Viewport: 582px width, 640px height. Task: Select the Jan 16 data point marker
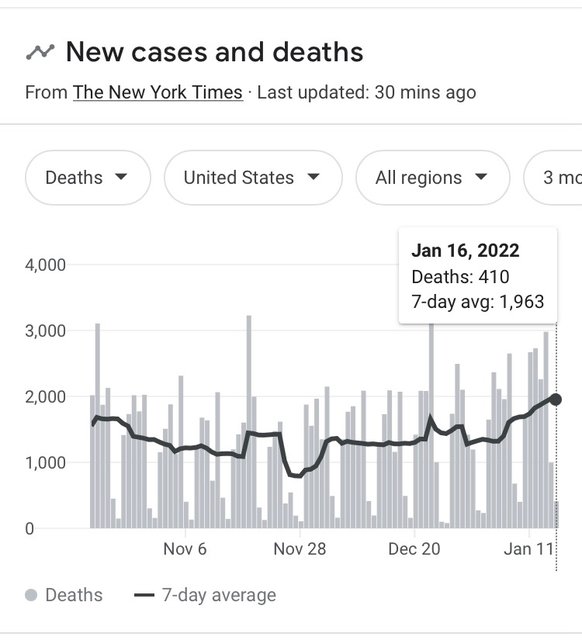point(555,400)
